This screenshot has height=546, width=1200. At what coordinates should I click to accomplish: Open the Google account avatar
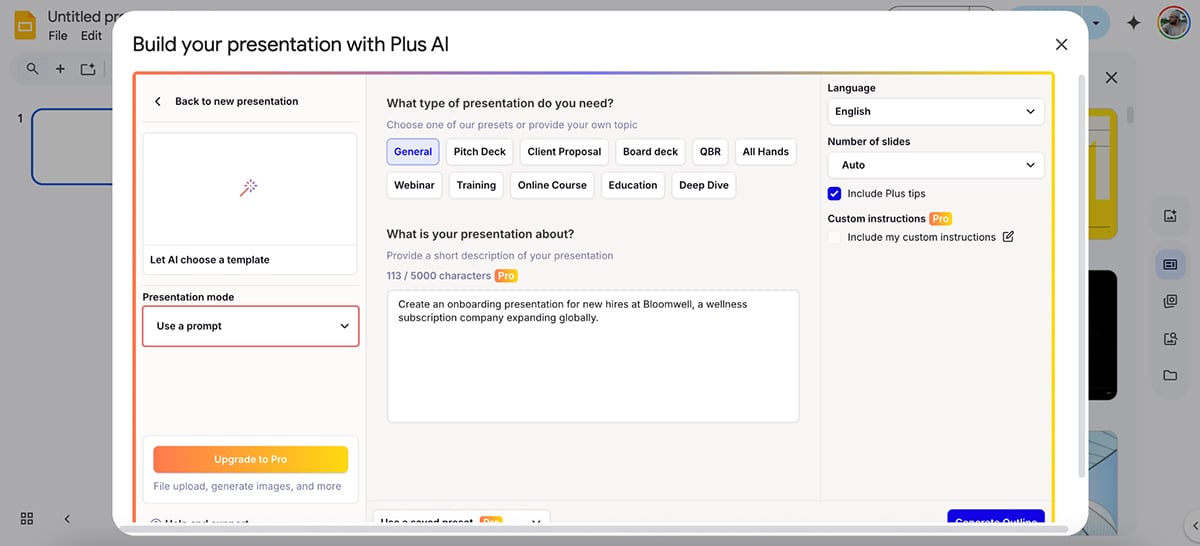(x=1174, y=23)
